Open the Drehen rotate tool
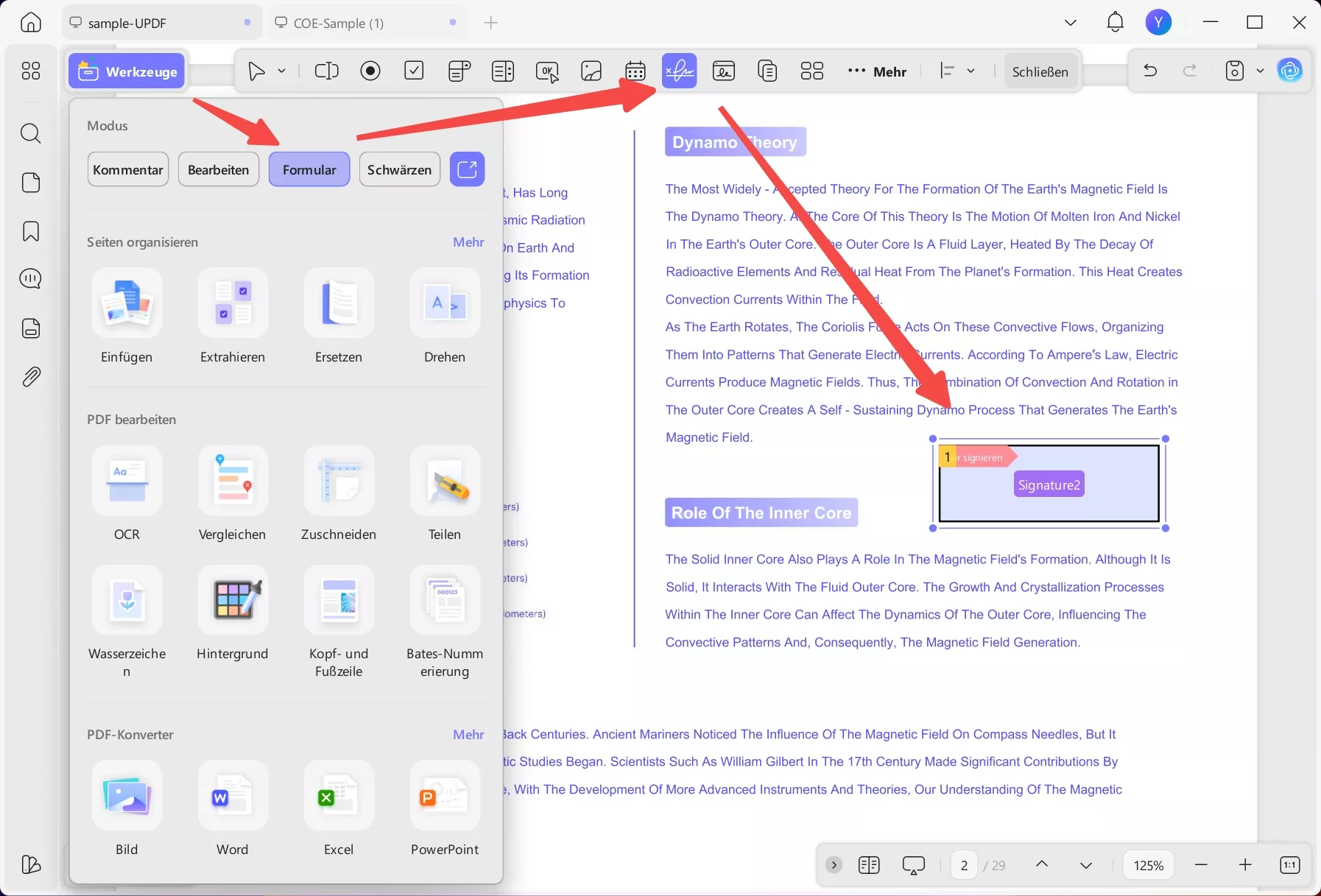1321x896 pixels. point(445,317)
